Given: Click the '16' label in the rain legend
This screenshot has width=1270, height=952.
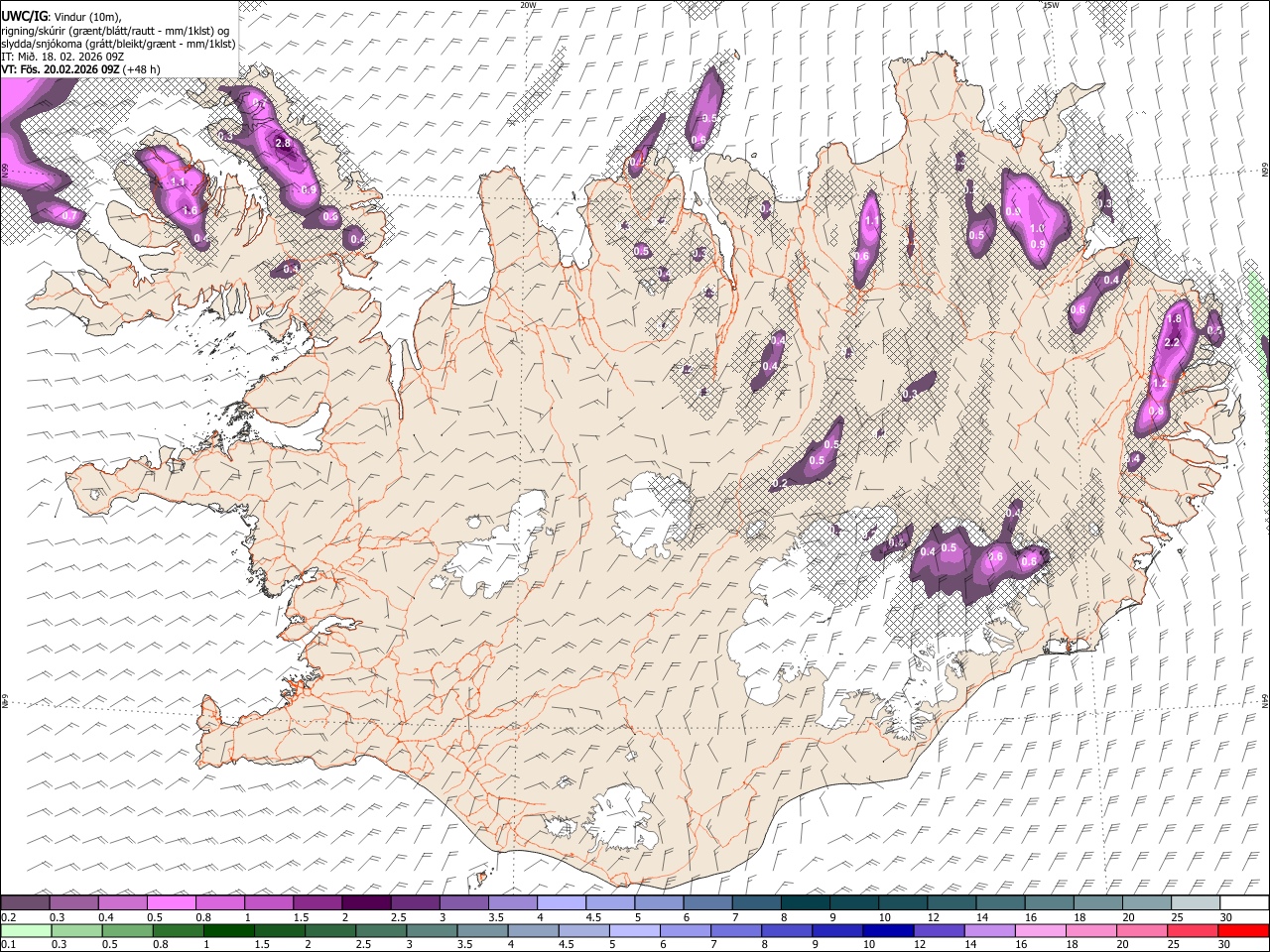Looking at the screenshot, I should pyautogui.click(x=1021, y=944).
